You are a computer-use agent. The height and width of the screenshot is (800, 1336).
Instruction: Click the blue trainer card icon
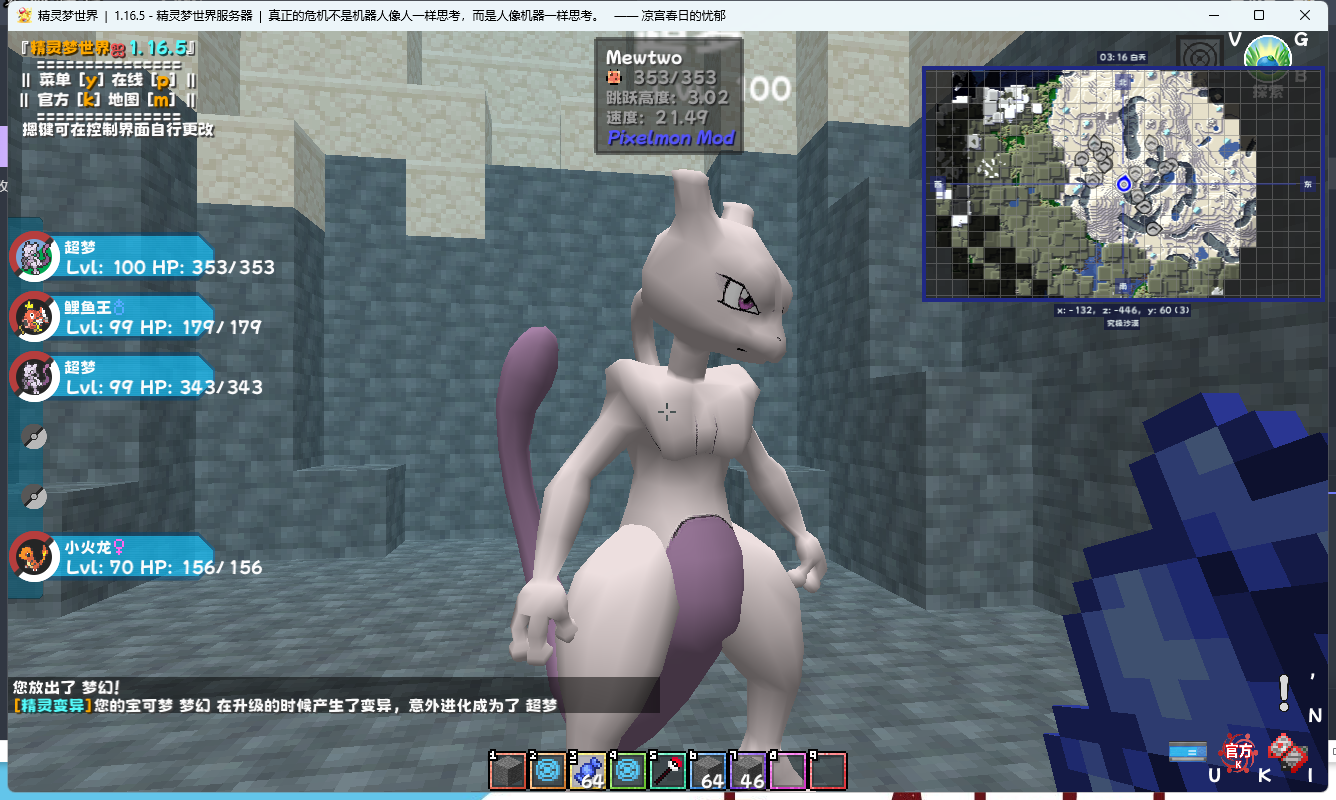(x=1189, y=751)
